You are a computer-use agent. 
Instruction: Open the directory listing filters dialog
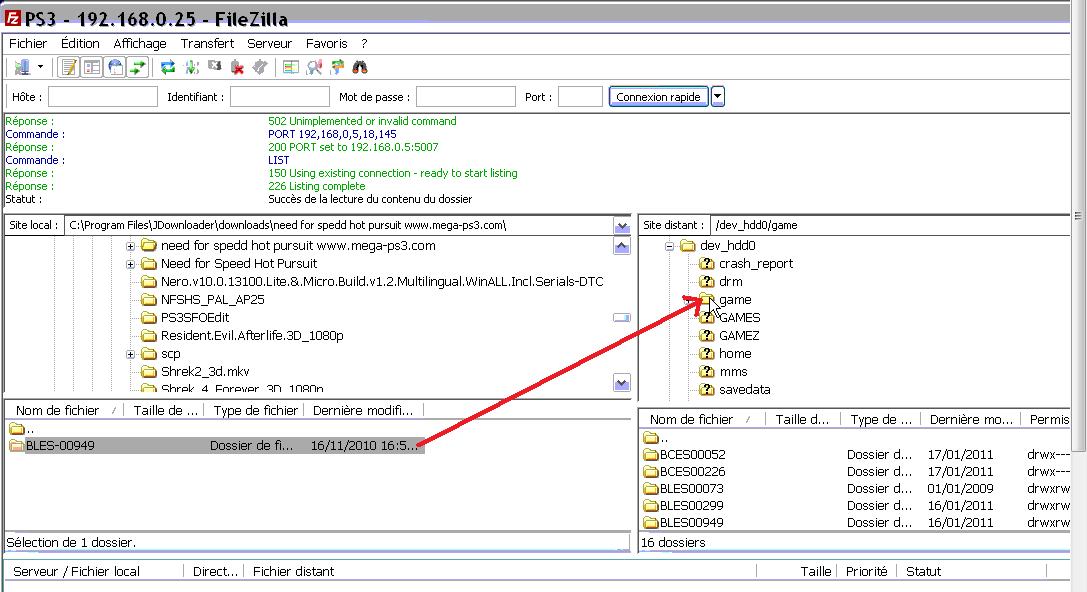click(x=291, y=67)
